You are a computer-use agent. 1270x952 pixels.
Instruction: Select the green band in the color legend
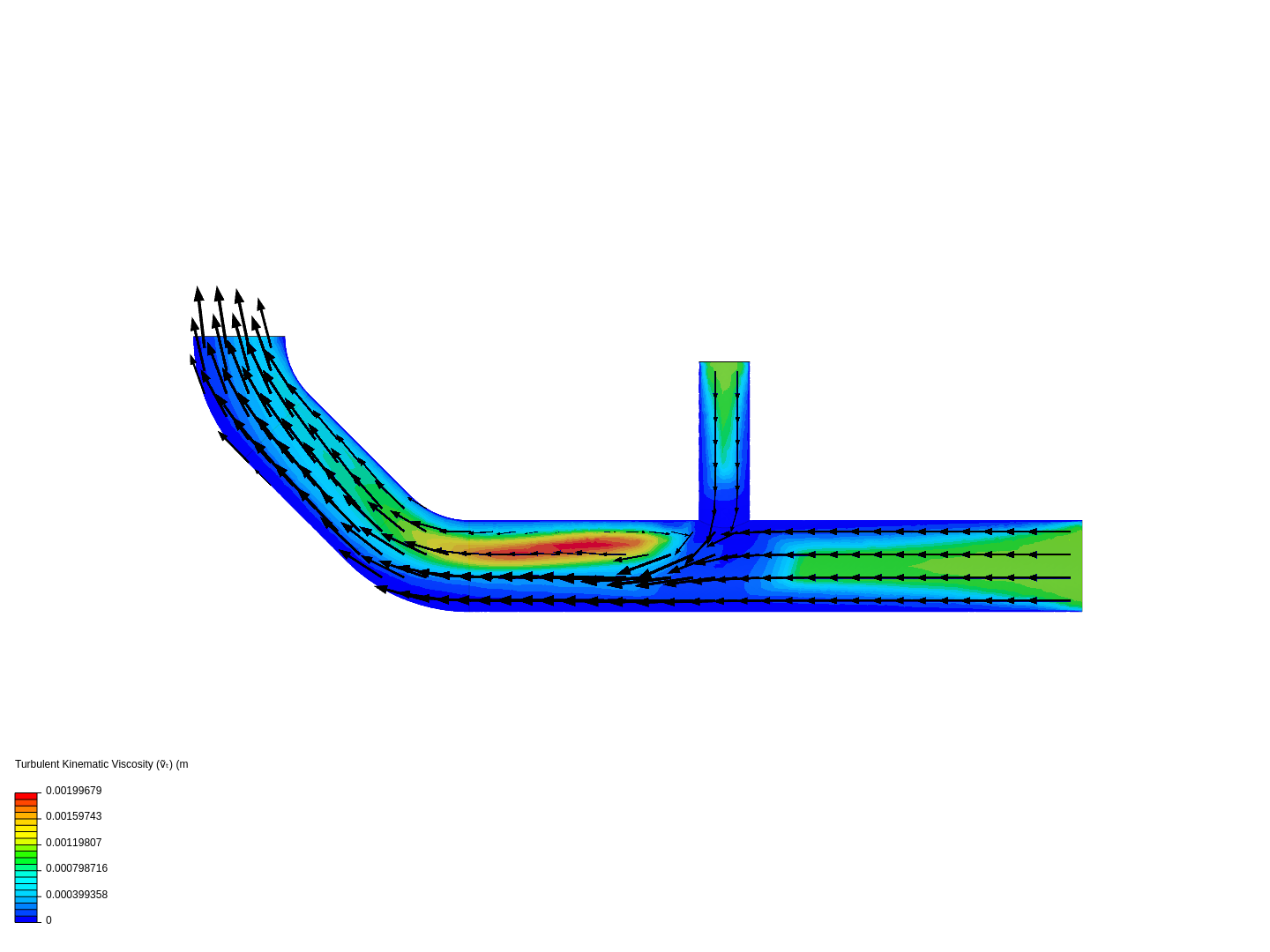26,856
